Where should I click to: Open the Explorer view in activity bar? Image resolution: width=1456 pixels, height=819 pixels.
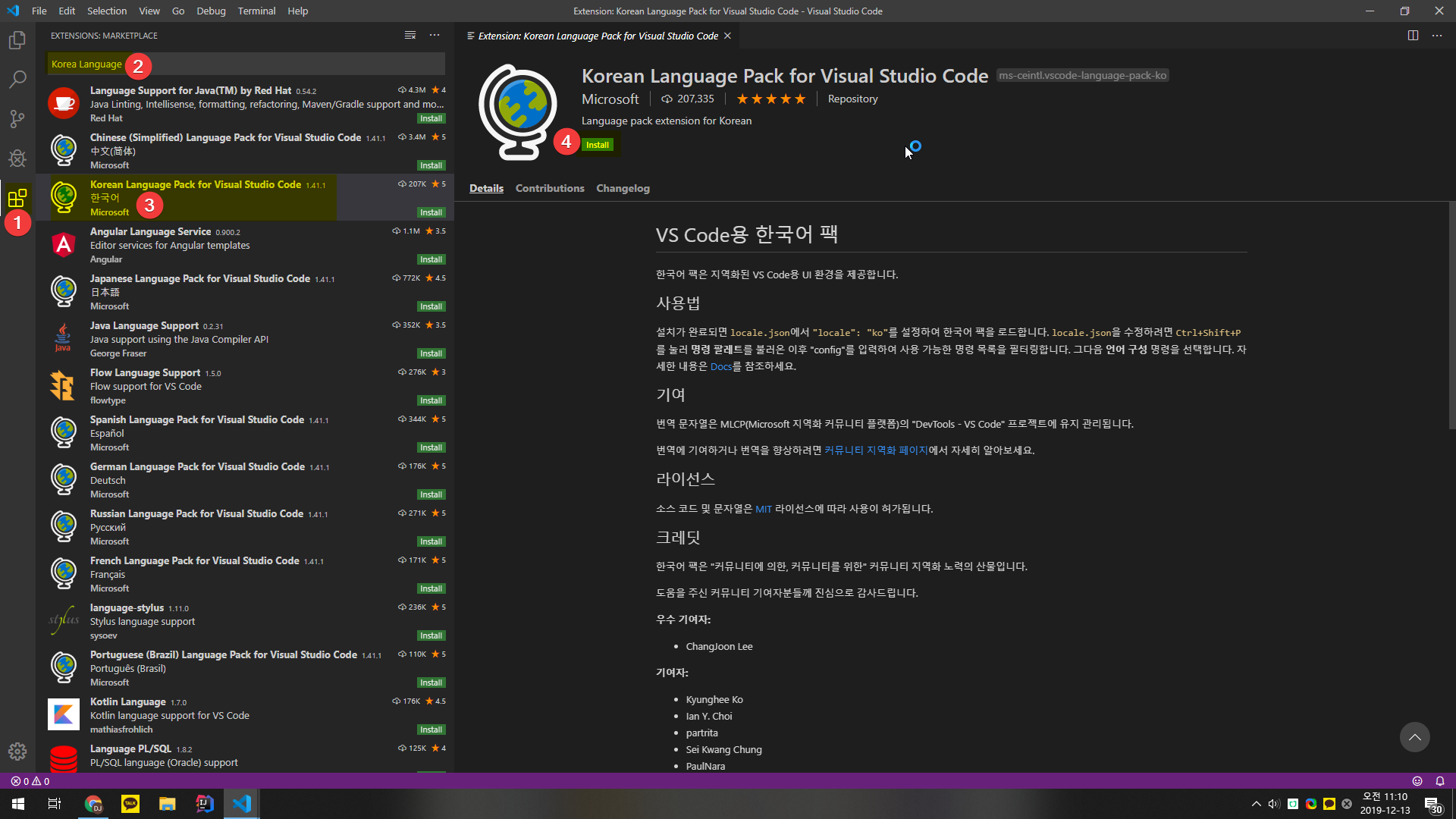[x=17, y=40]
